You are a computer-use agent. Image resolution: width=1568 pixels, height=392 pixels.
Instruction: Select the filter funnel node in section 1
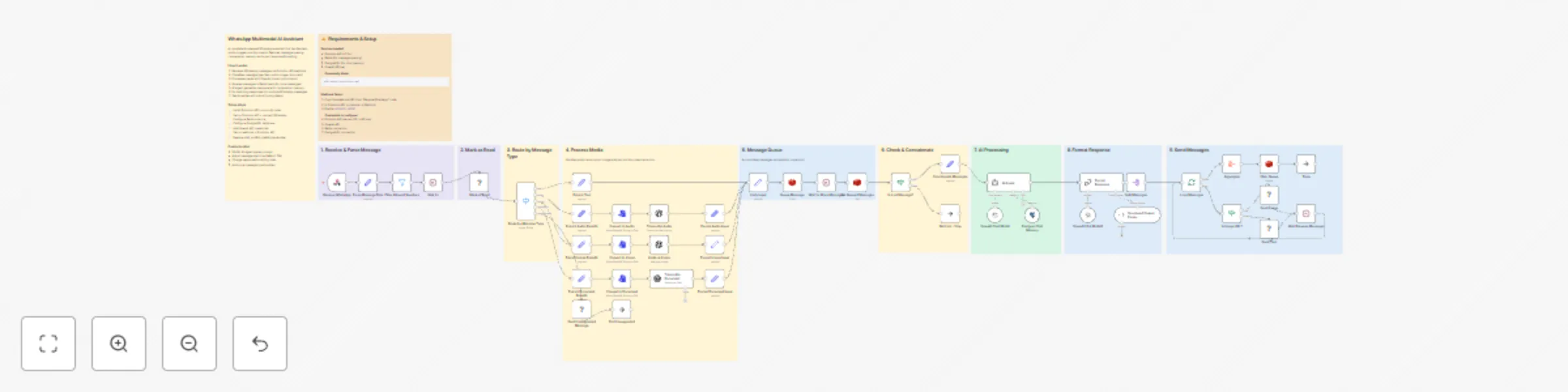(402, 182)
